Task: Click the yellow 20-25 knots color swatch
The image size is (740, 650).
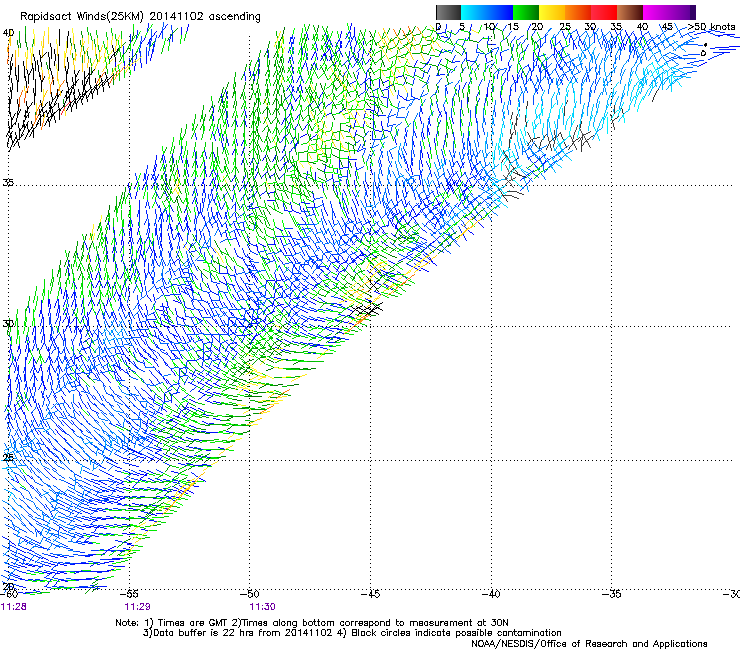Action: [552, 12]
